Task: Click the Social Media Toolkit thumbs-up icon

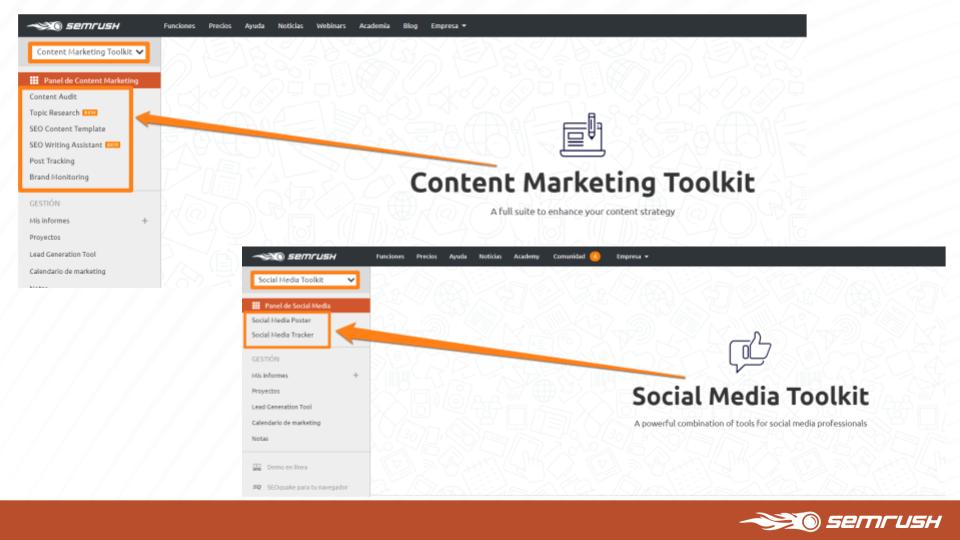Action: tap(749, 351)
